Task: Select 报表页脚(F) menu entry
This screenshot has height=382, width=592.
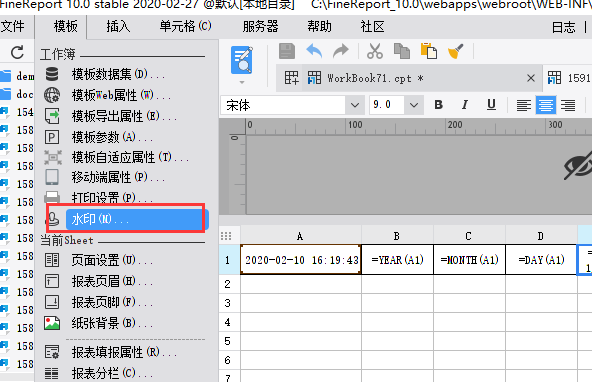Action: [x=112, y=302]
